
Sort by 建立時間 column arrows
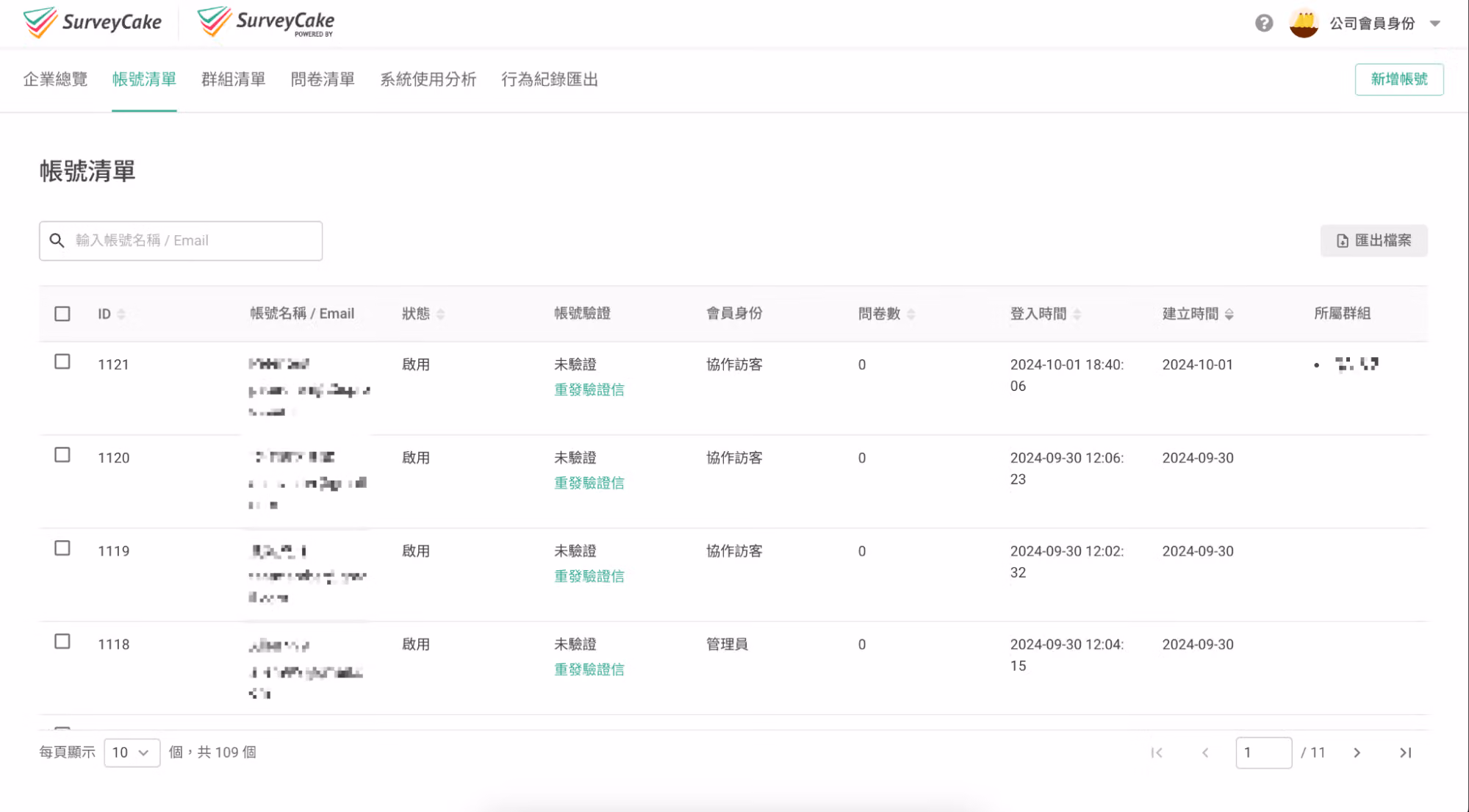click(x=1229, y=314)
